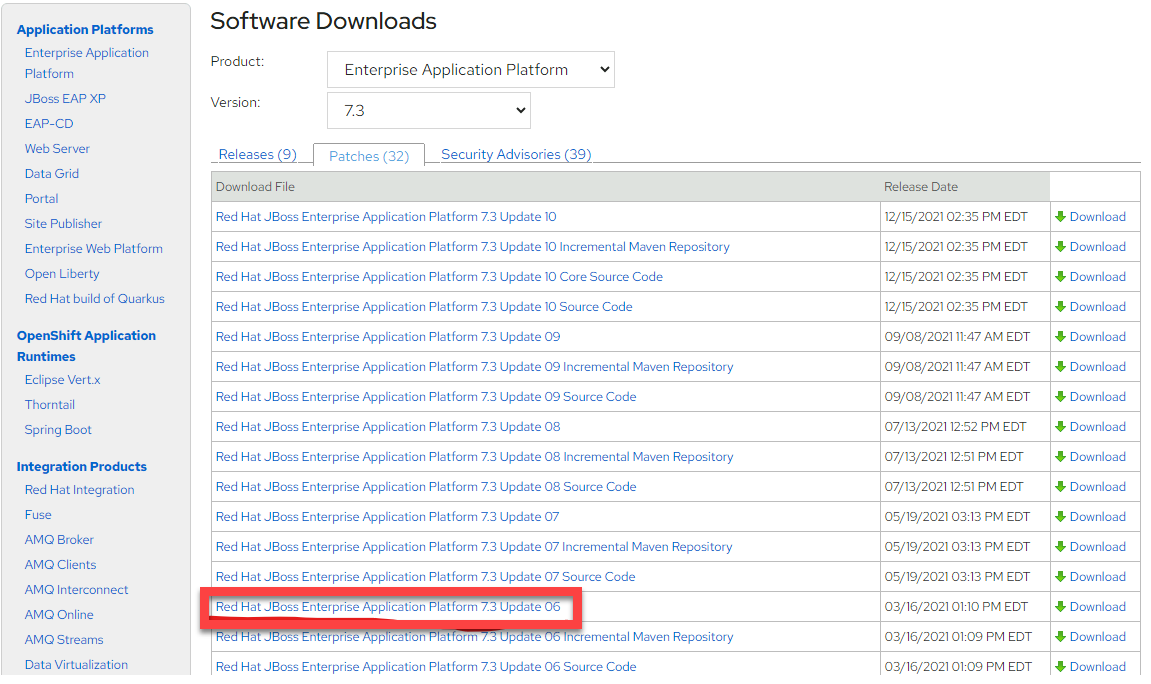
Task: Open Update 08 Source Code file link
Action: (x=426, y=487)
